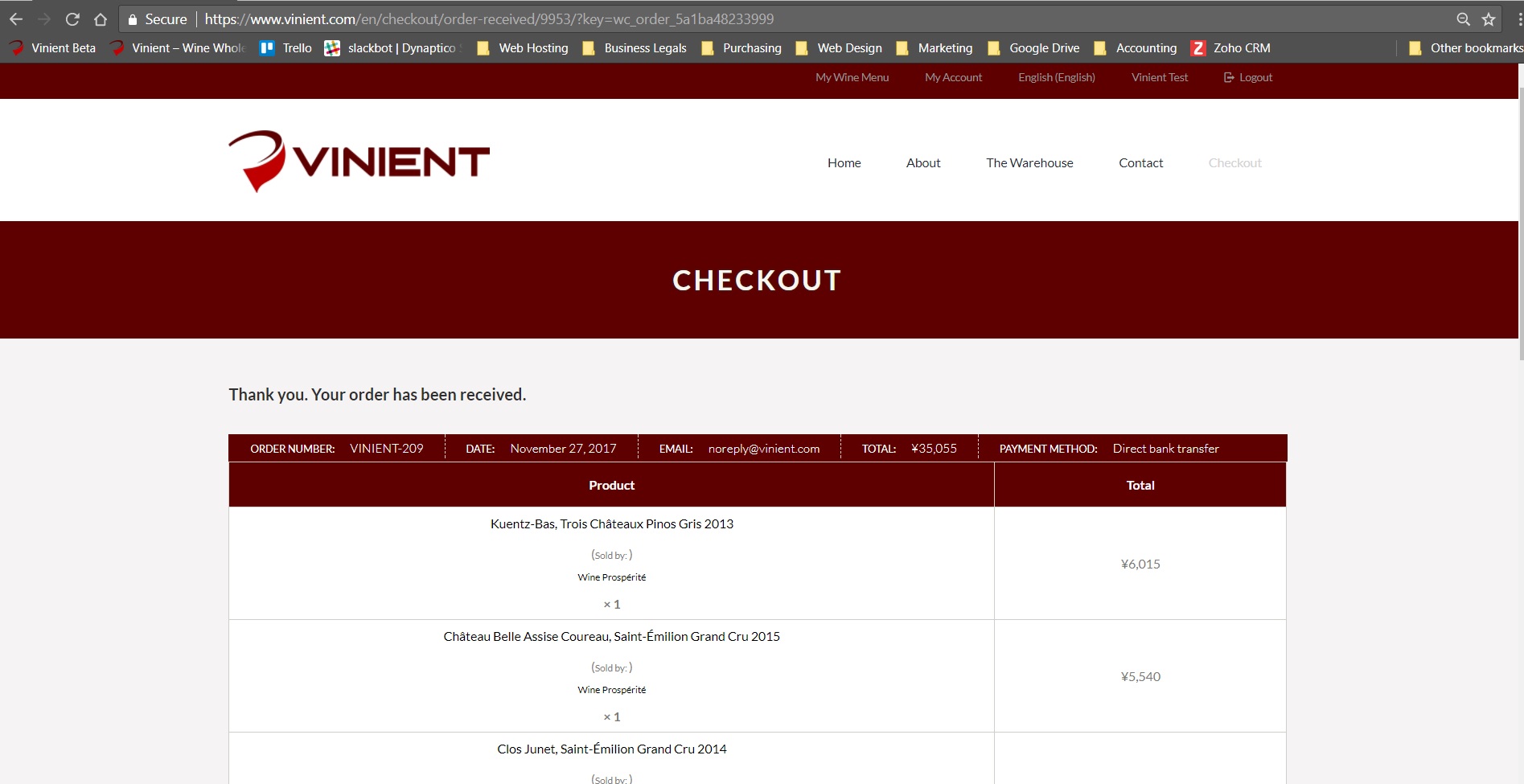Image resolution: width=1524 pixels, height=784 pixels.
Task: Click the Vinient logo
Action: click(359, 162)
